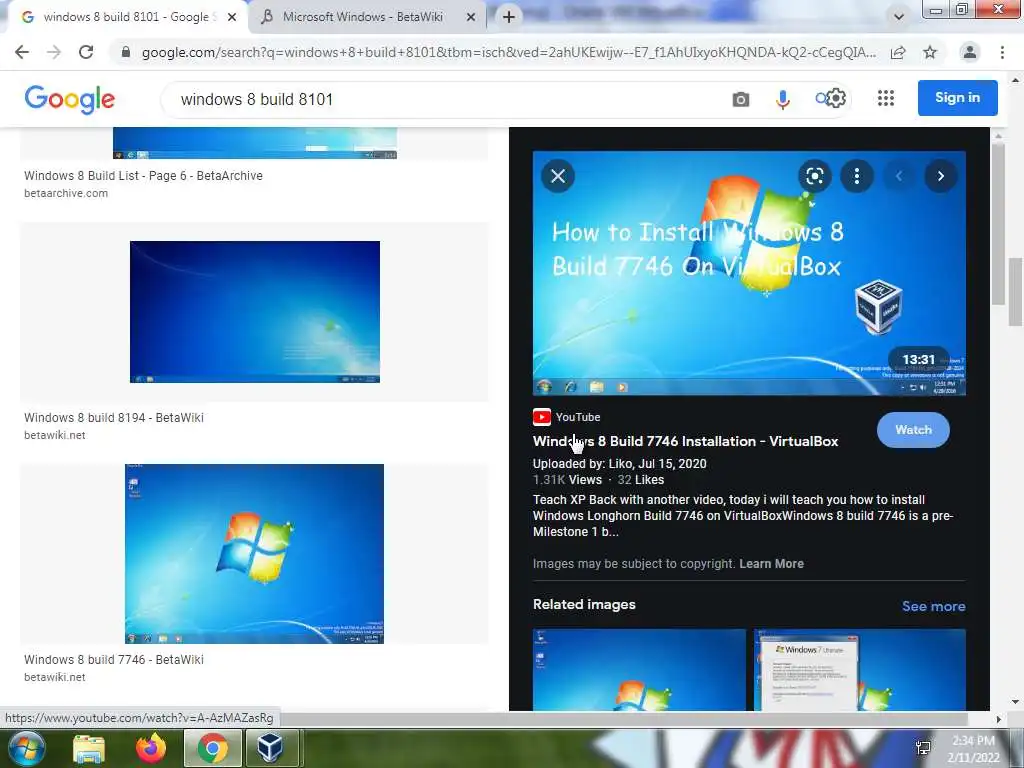Click the lock icon in address bar
This screenshot has width=1024, height=768.
tap(126, 52)
